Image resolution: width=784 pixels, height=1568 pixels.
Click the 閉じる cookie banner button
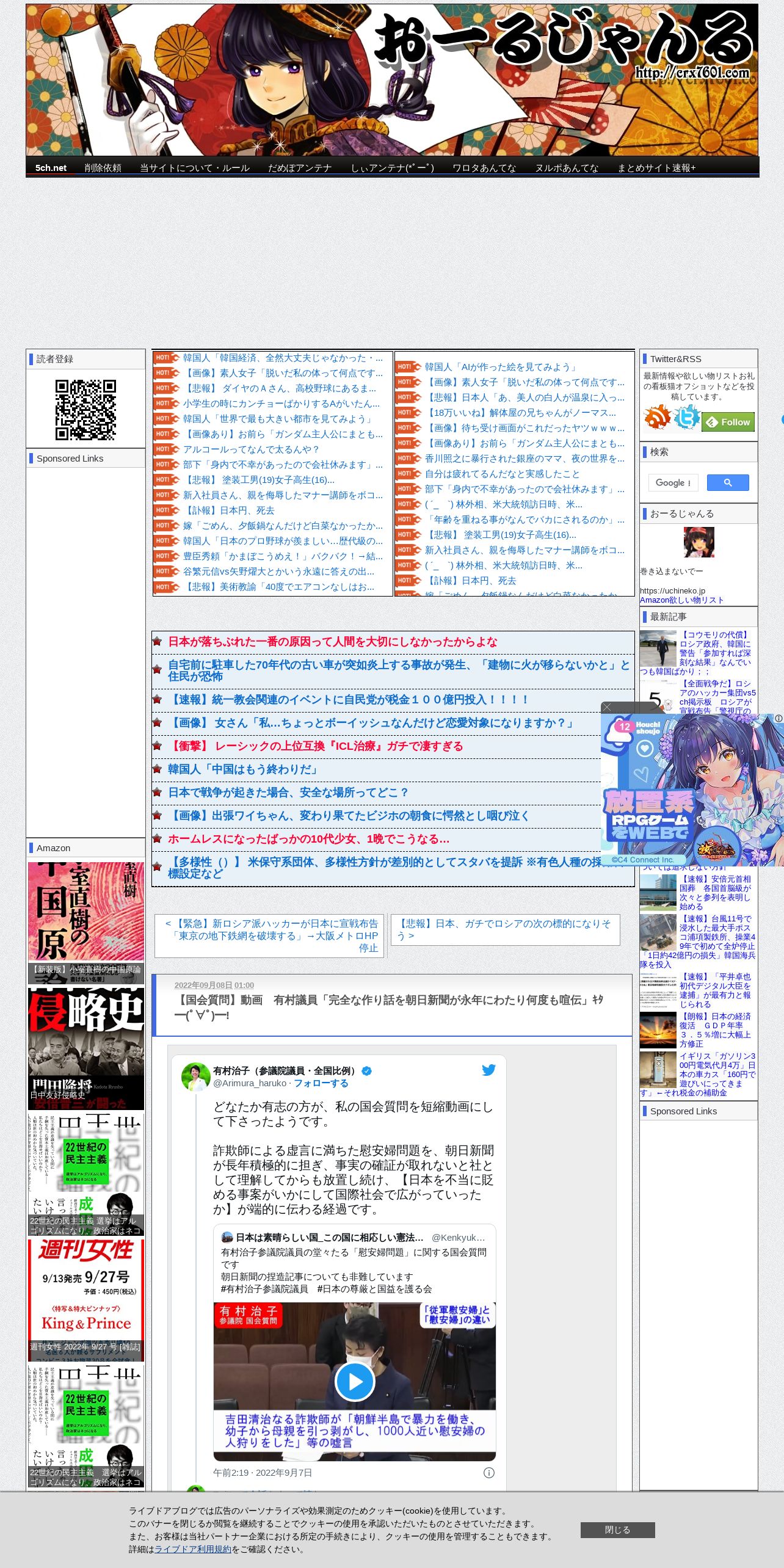[617, 1530]
